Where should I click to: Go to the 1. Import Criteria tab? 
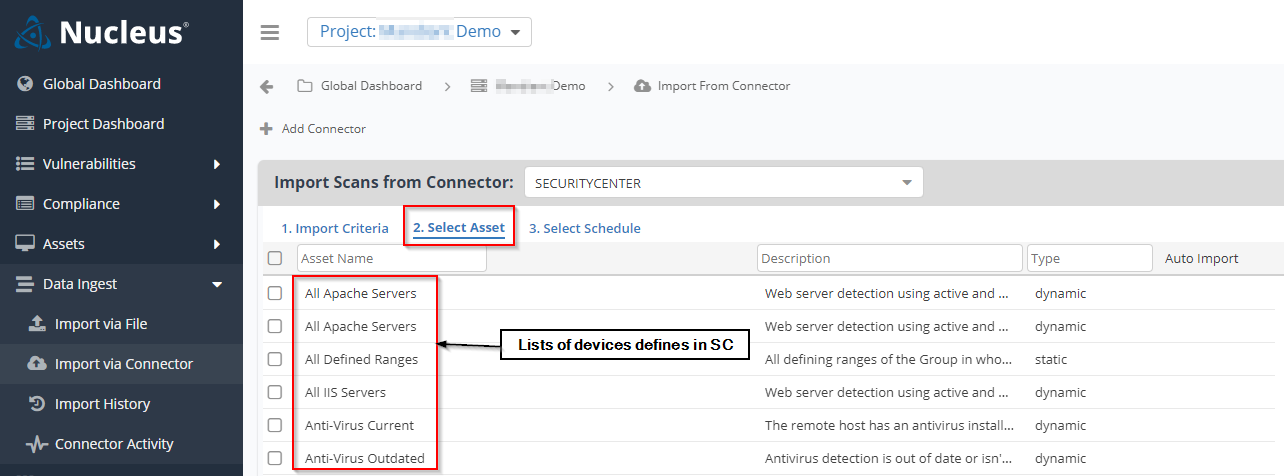point(335,228)
